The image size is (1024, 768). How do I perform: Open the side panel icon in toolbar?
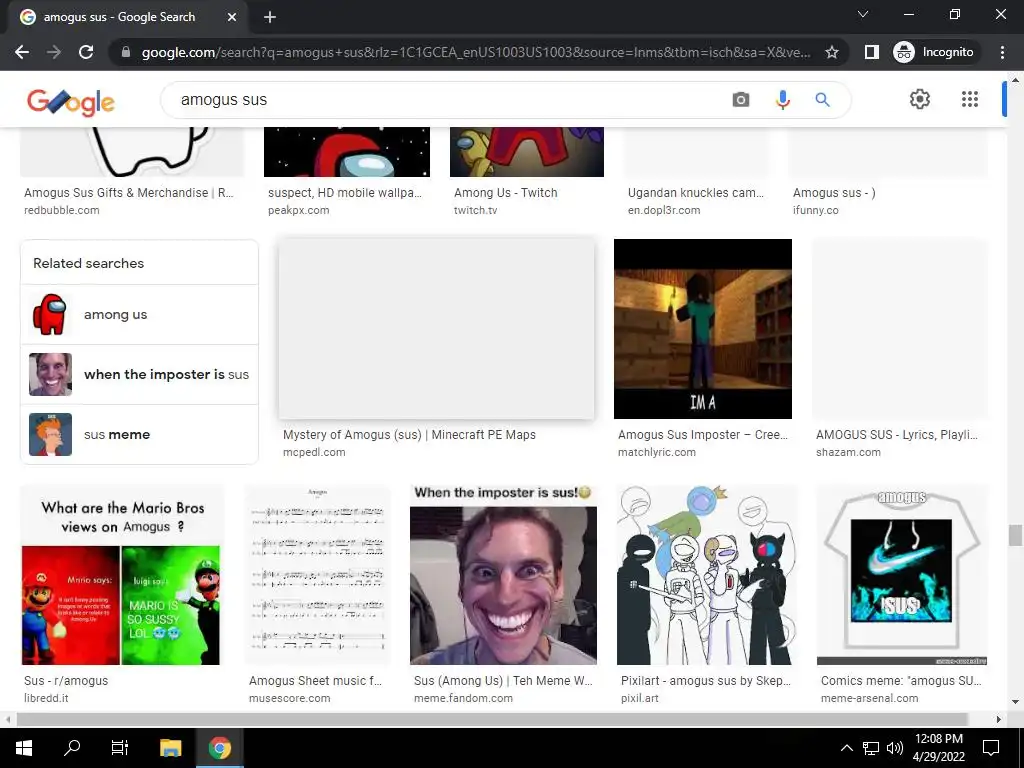[871, 52]
